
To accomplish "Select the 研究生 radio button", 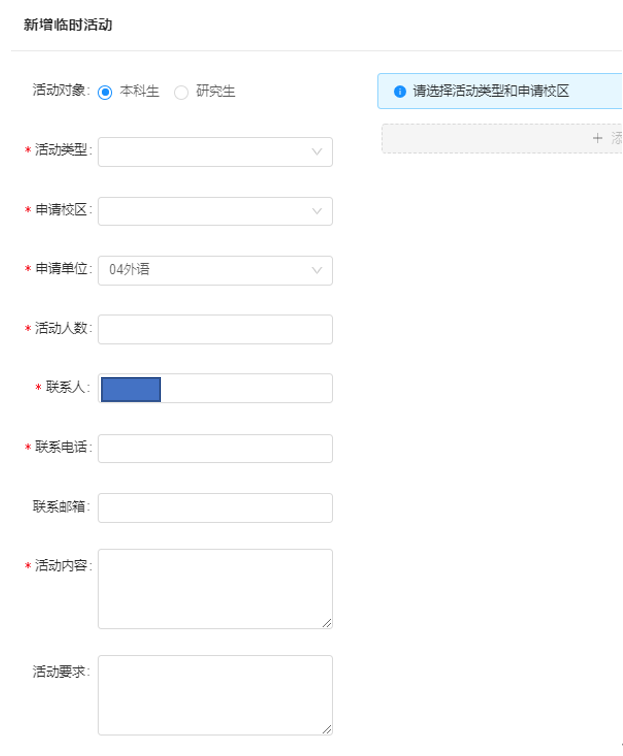I will tap(181, 92).
